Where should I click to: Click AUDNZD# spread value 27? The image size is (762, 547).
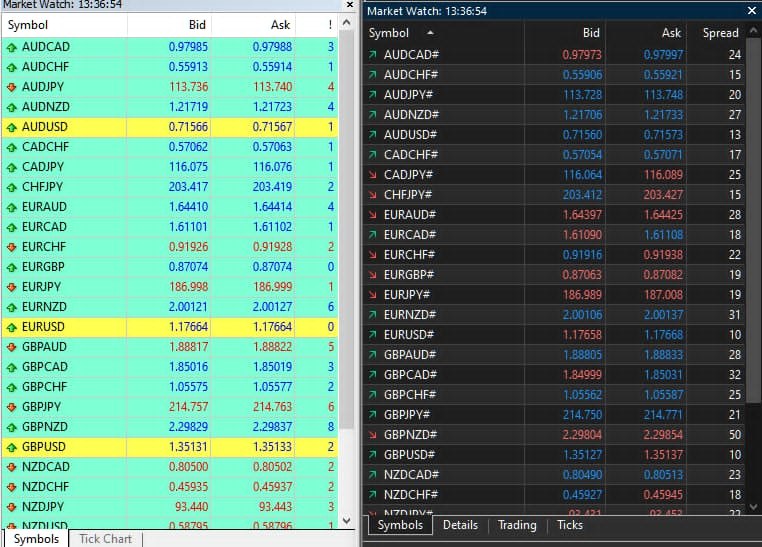[x=734, y=115]
